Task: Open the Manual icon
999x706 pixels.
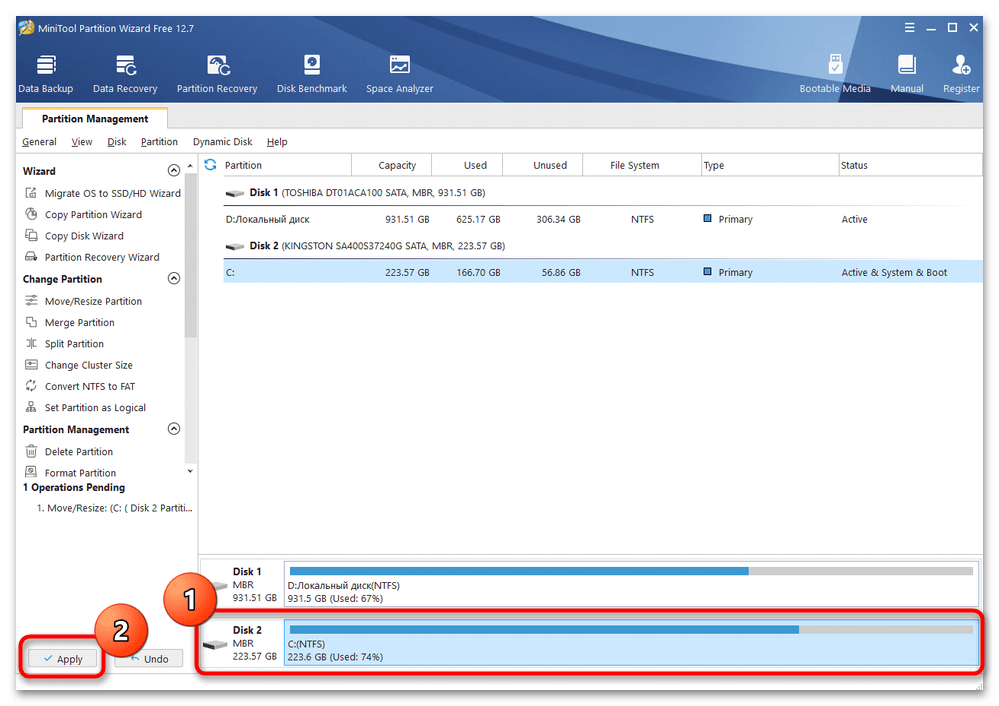Action: 906,74
